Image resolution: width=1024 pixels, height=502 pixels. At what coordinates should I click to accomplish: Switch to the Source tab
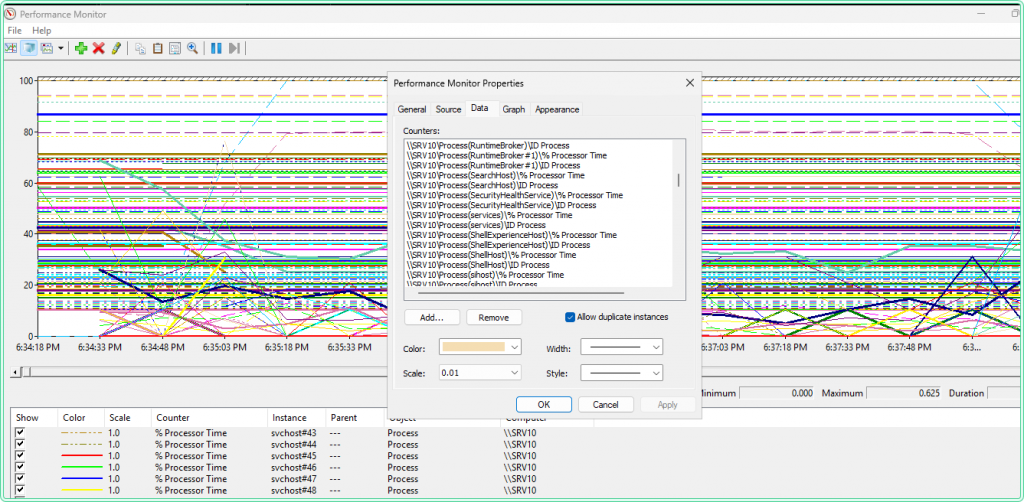pos(448,110)
